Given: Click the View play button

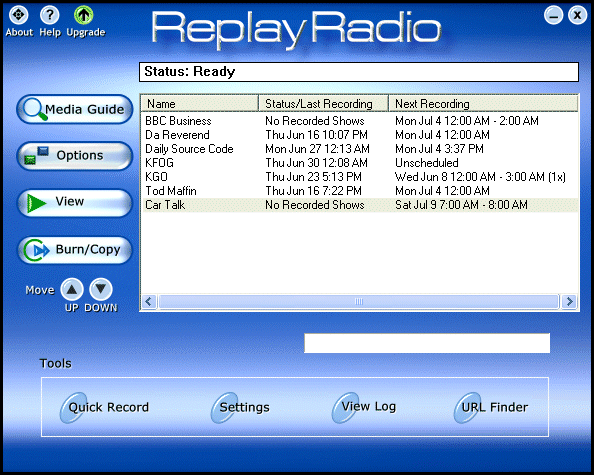Looking at the screenshot, I should pyautogui.click(x=75, y=203).
